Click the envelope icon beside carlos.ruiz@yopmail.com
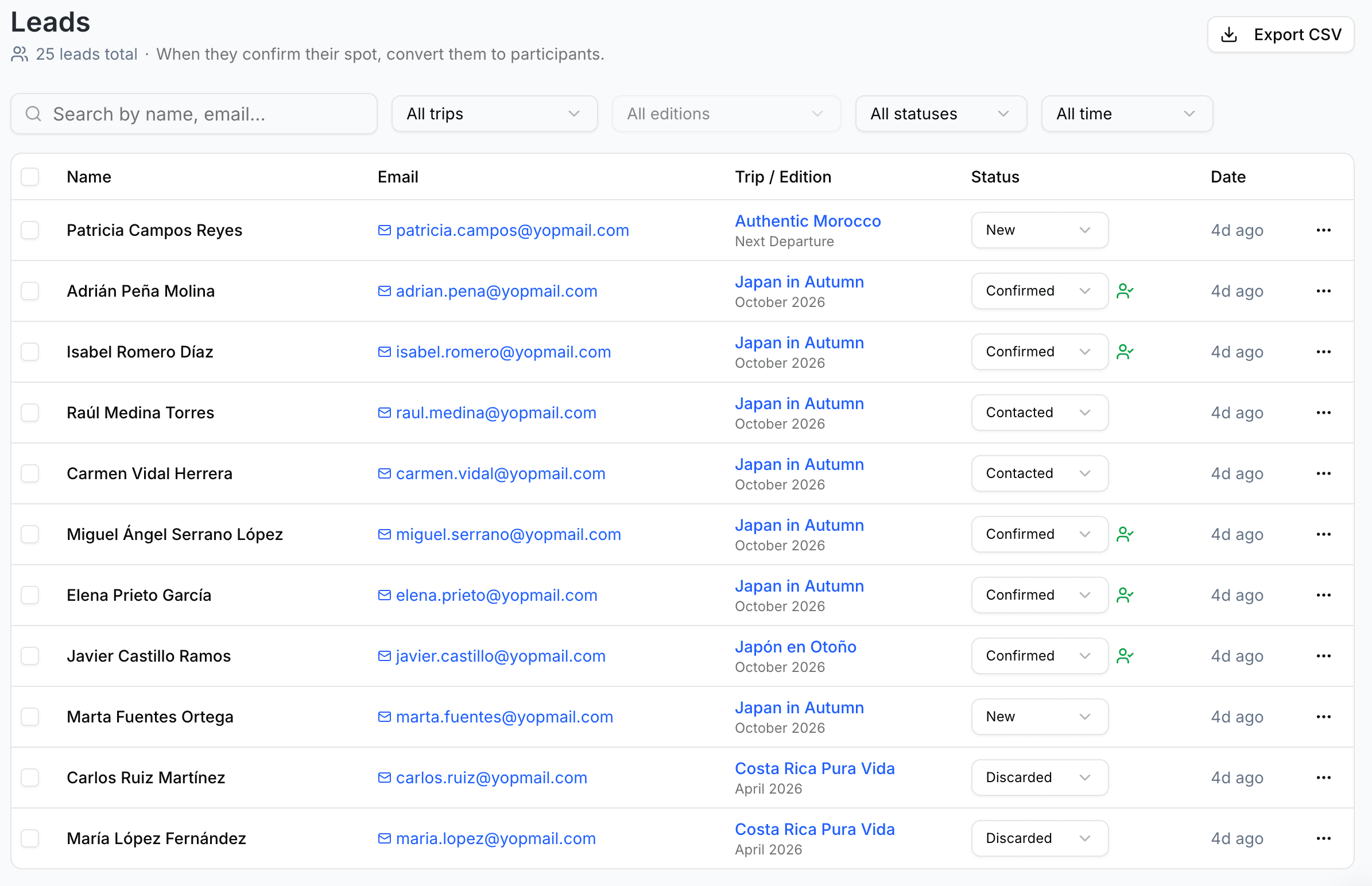Image resolution: width=1372 pixels, height=886 pixels. tap(384, 778)
